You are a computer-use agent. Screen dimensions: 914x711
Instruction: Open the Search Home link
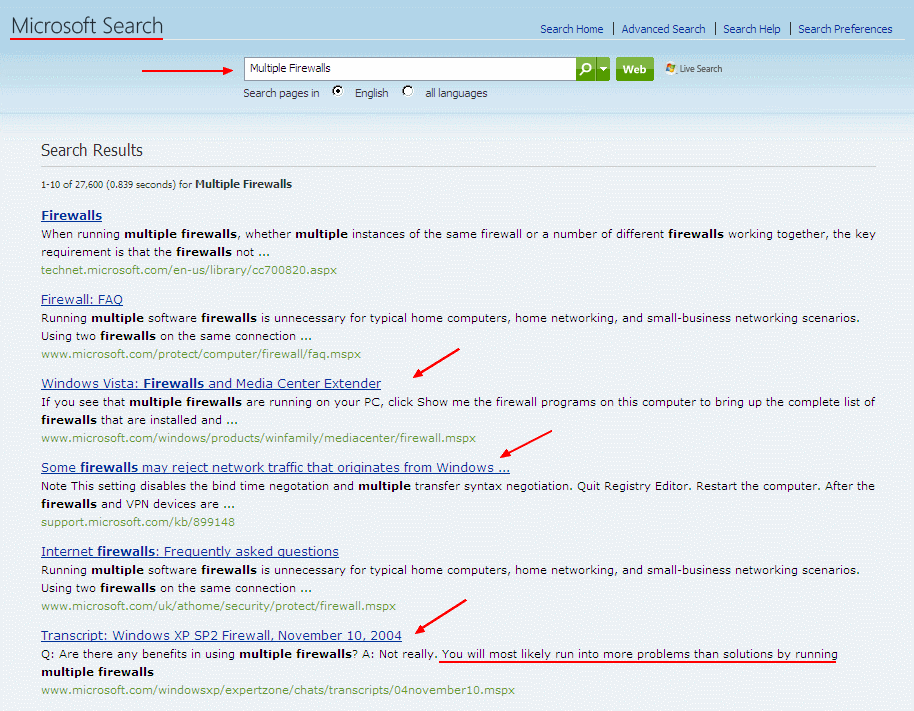[571, 29]
